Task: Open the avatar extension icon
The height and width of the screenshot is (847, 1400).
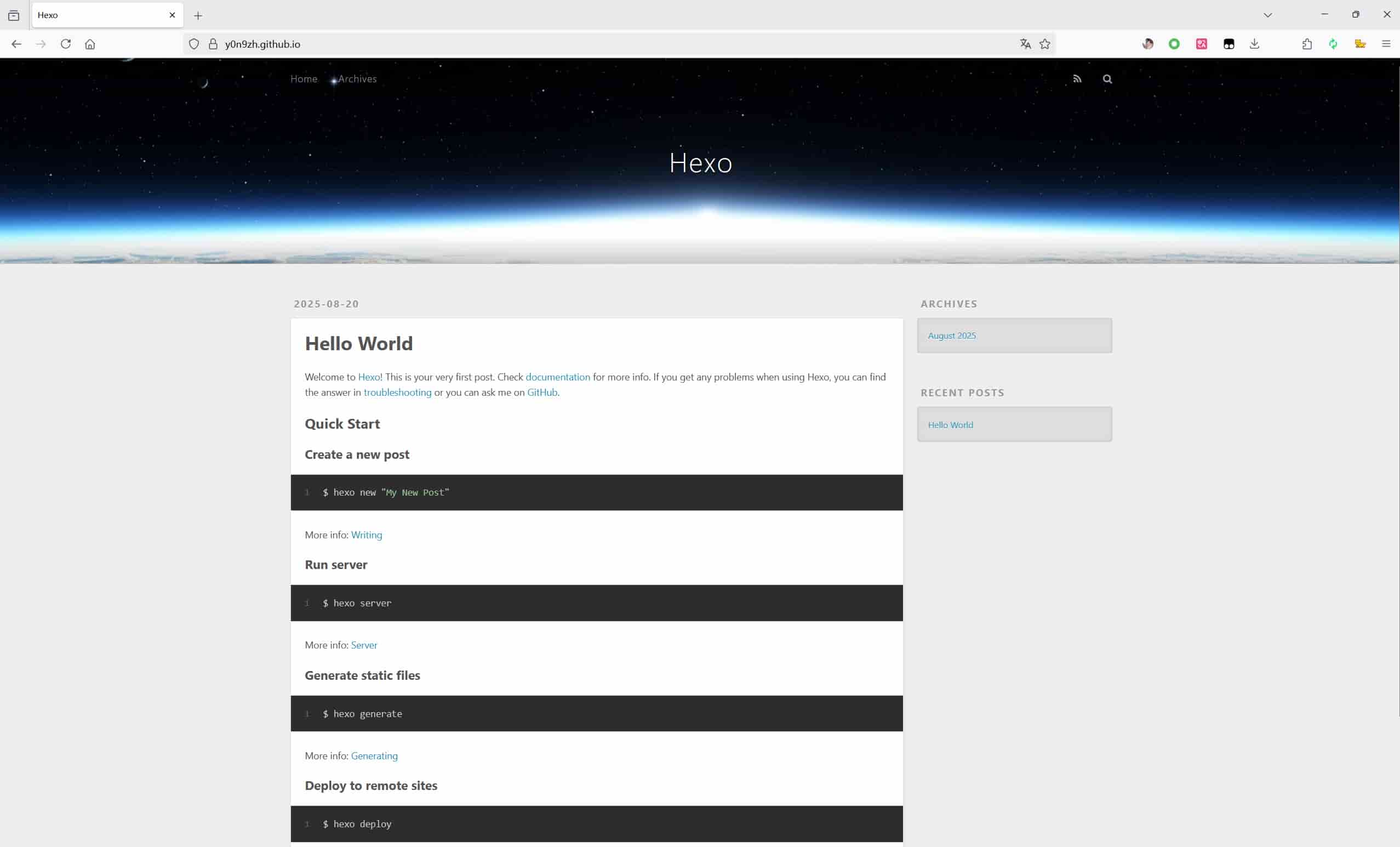Action: [x=1147, y=44]
